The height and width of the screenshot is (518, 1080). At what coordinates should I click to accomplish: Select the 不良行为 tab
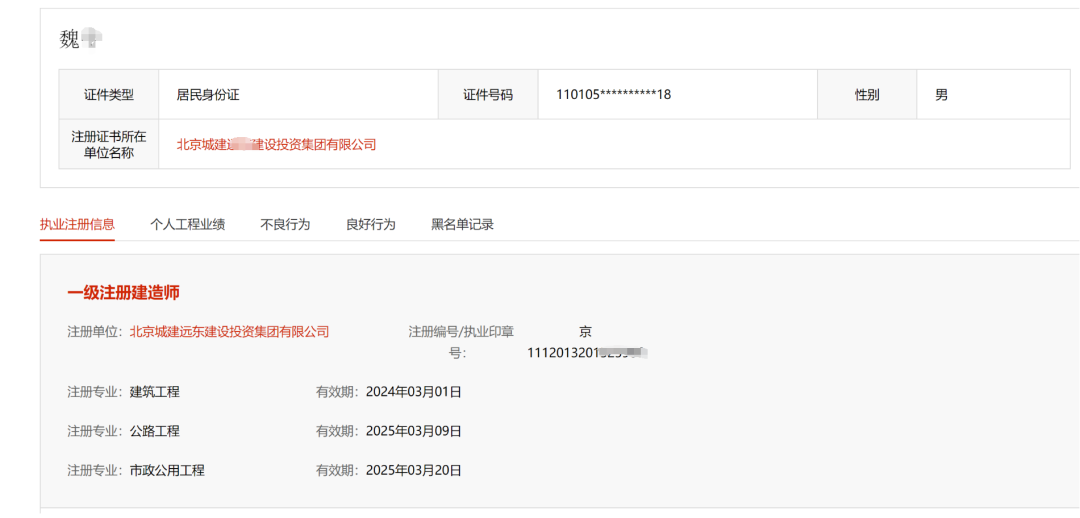tap(285, 225)
